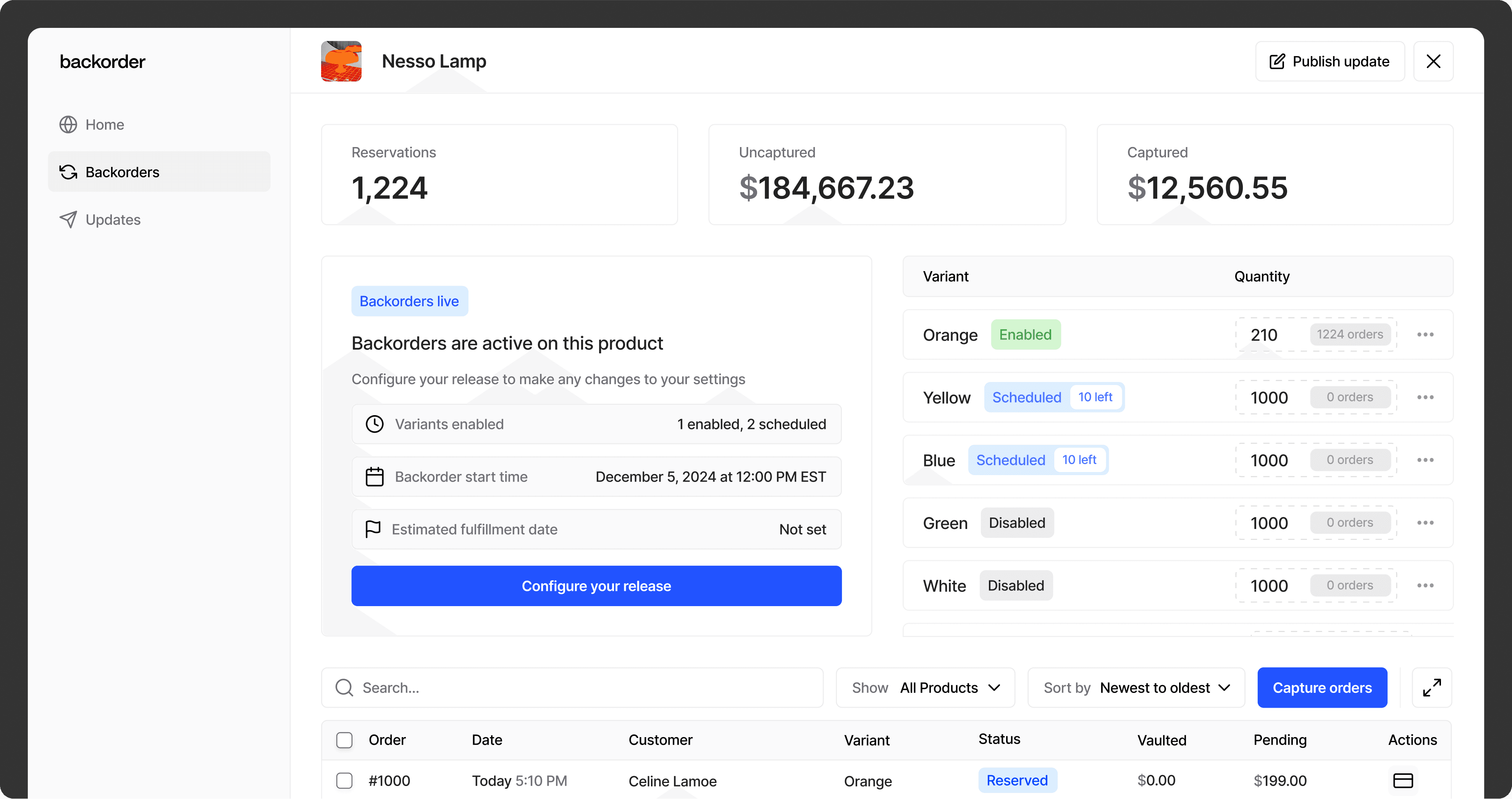Open three-dot menu for Orange variant
The height and width of the screenshot is (799, 1512).
(x=1425, y=335)
